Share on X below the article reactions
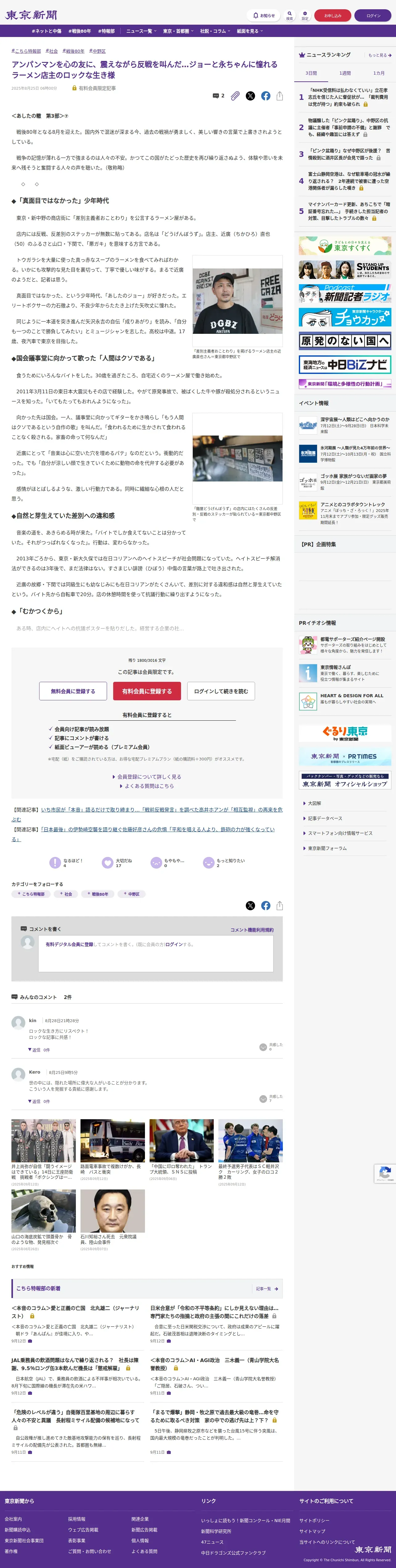 [250, 905]
